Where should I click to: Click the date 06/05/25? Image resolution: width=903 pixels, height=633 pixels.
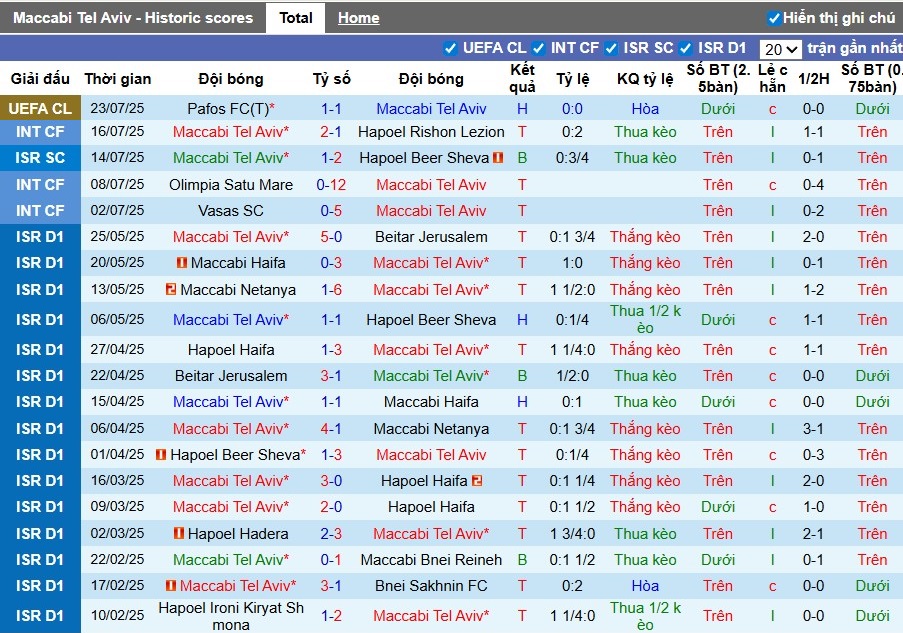(x=117, y=320)
